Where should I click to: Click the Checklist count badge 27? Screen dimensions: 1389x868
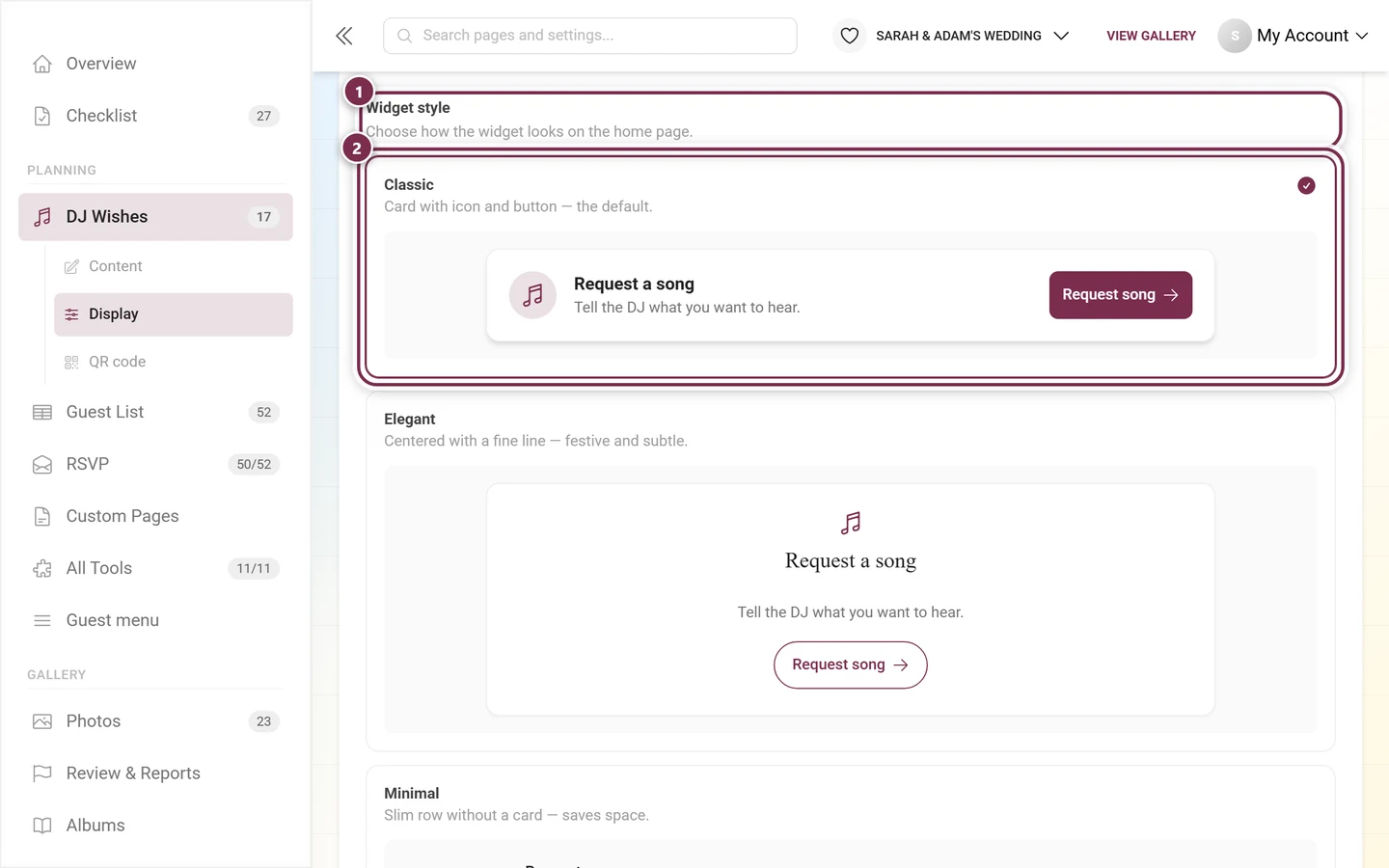[x=264, y=116]
